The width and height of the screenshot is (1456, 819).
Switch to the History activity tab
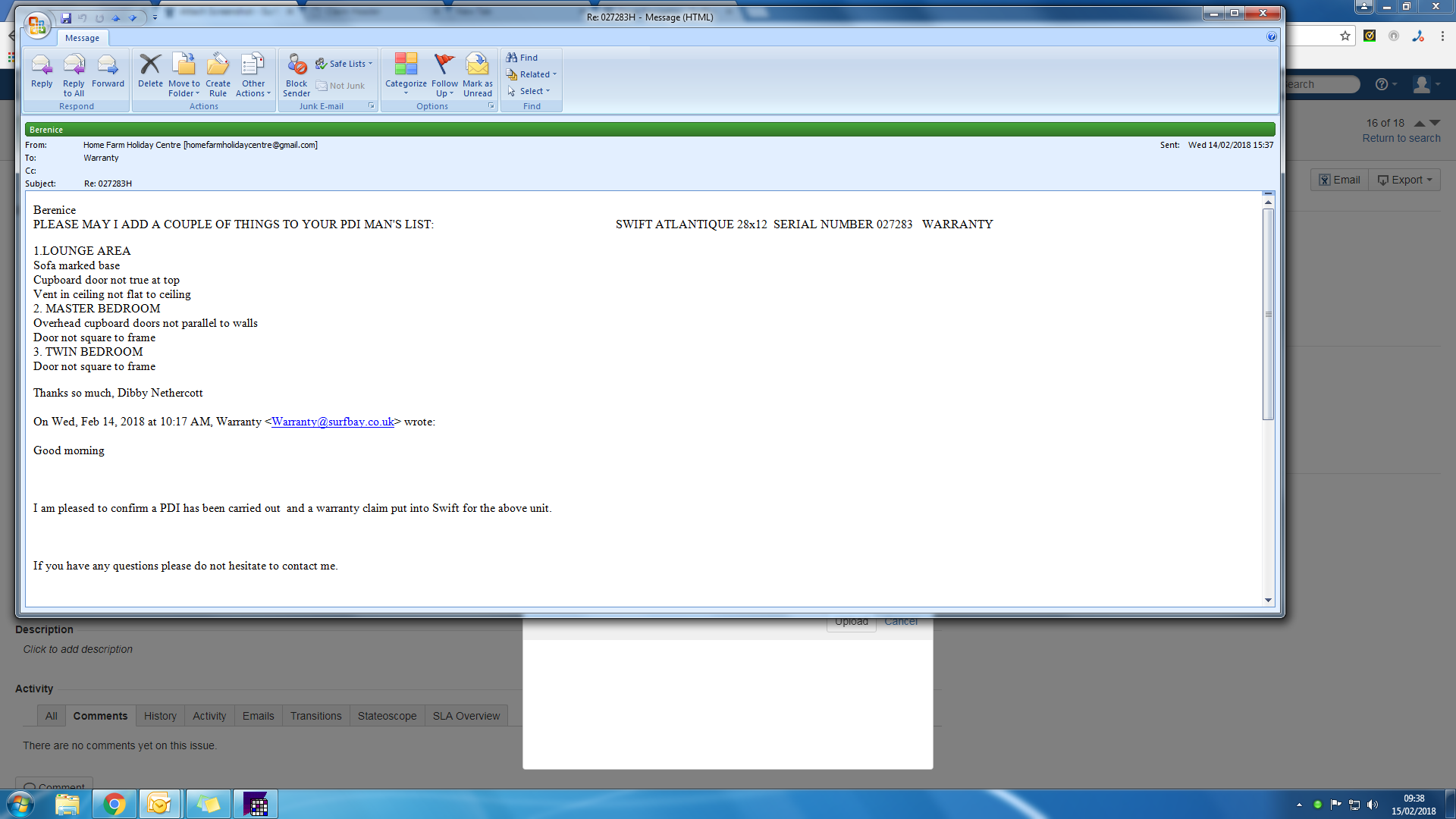(160, 716)
